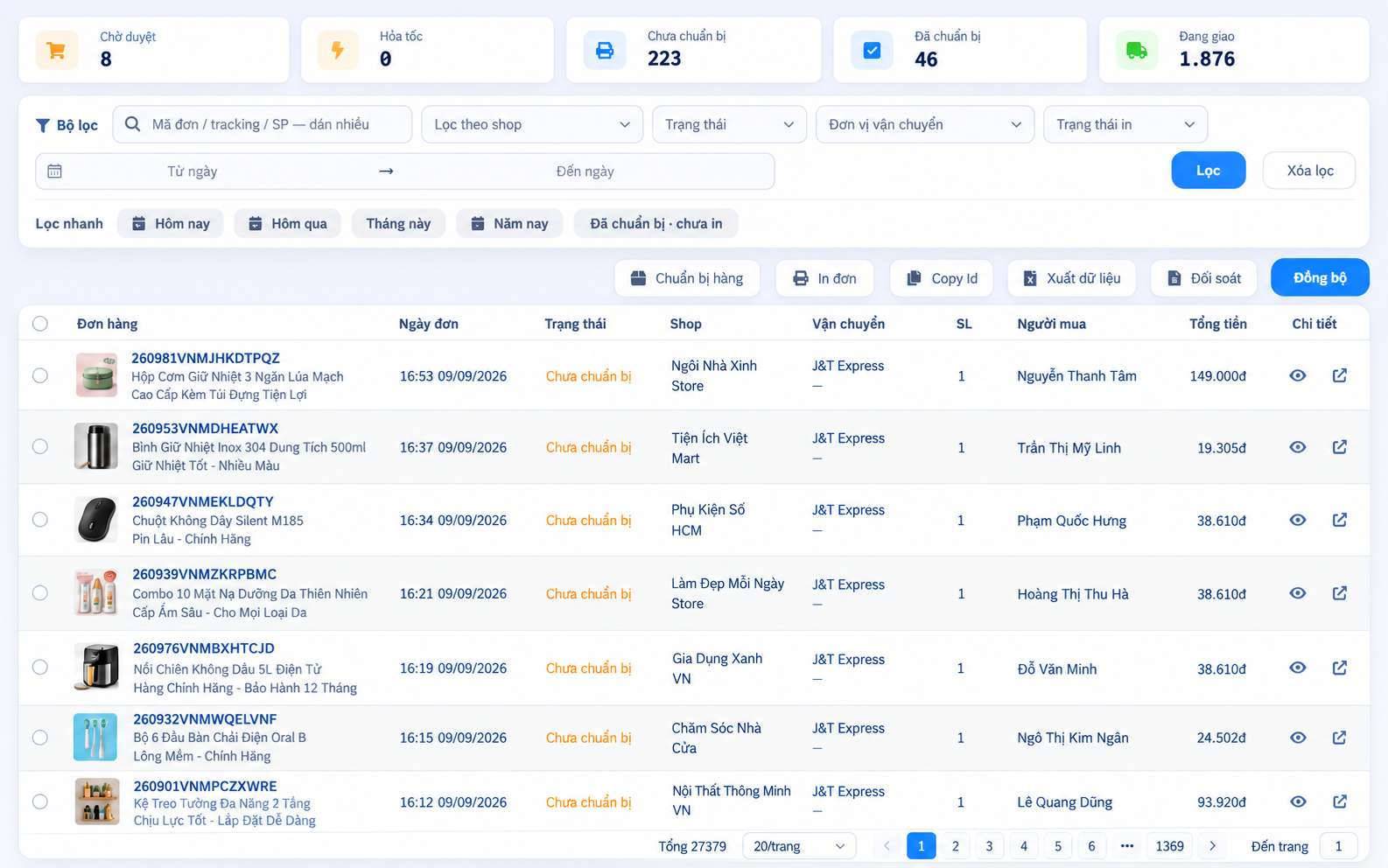Screen dimensions: 1388x868
Task: Click the green truck Đang giao icon
Action: point(1137,51)
